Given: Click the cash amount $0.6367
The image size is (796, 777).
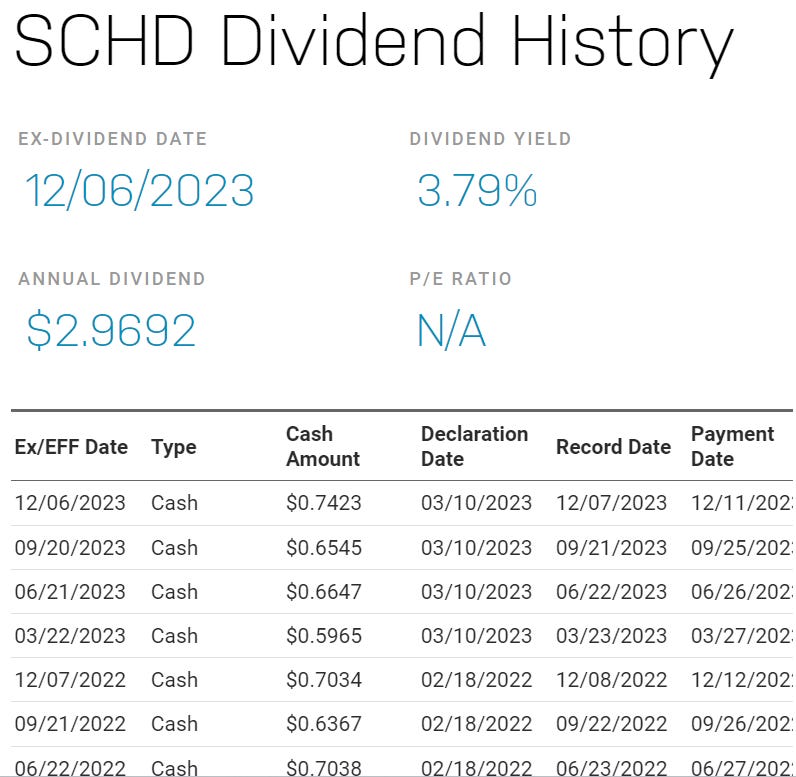Looking at the screenshot, I should coord(324,724).
